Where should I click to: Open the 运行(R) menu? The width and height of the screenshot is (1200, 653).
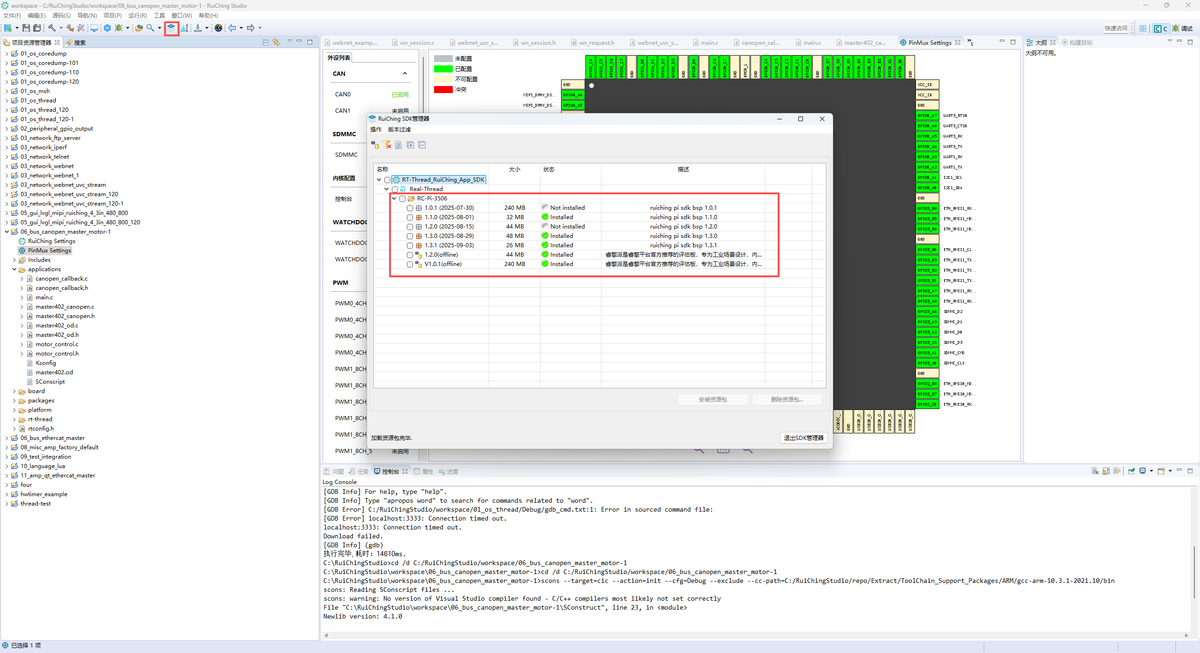(x=137, y=16)
